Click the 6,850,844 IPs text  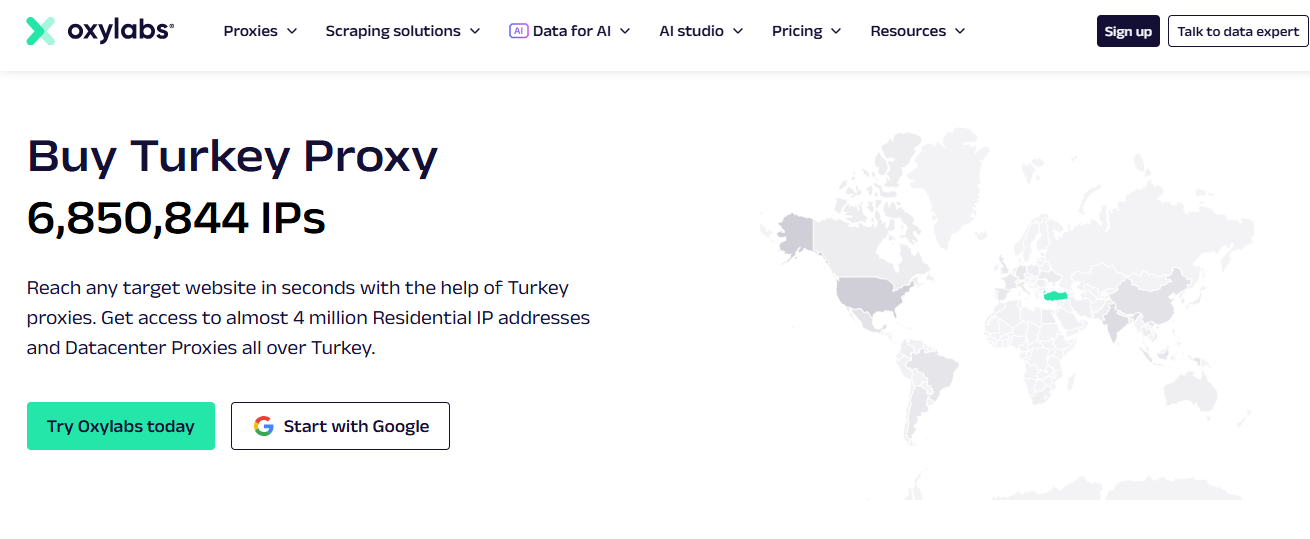176,218
